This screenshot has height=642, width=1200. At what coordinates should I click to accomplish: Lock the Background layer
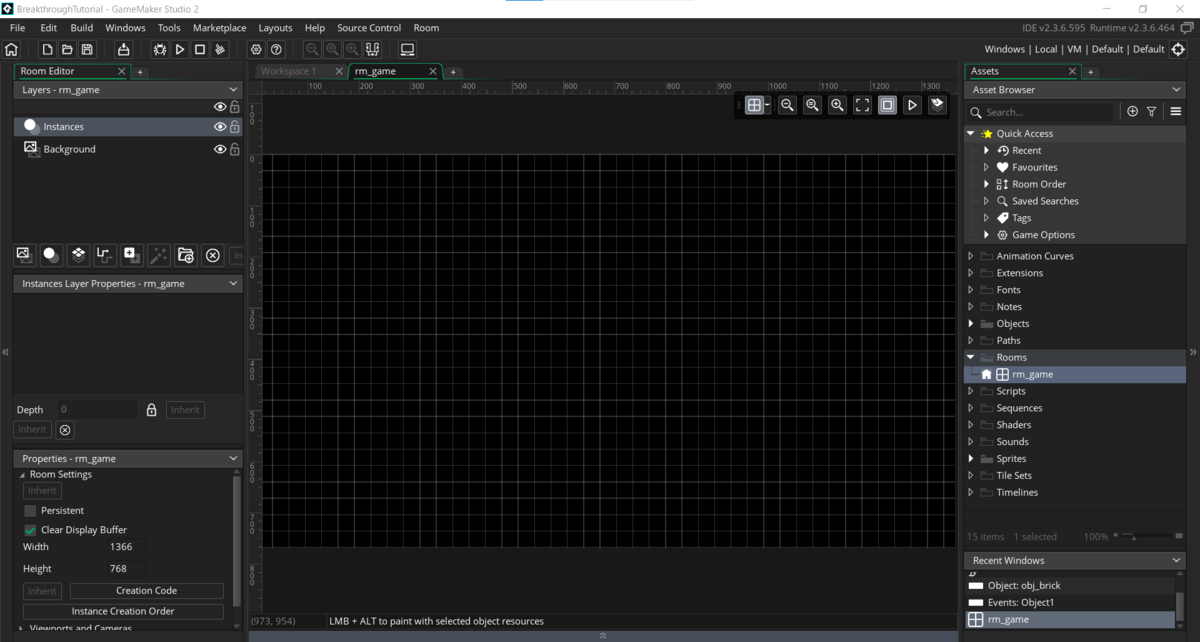click(x=234, y=149)
